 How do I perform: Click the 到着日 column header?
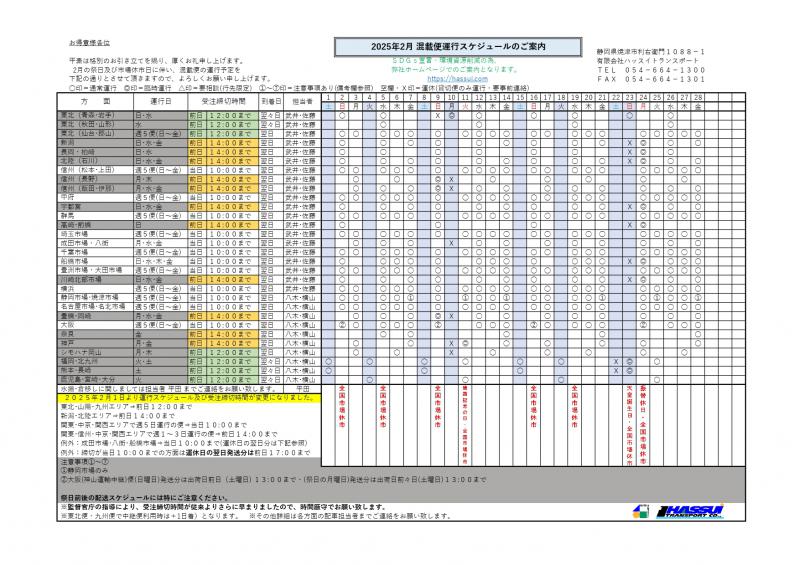pyautogui.click(x=271, y=102)
